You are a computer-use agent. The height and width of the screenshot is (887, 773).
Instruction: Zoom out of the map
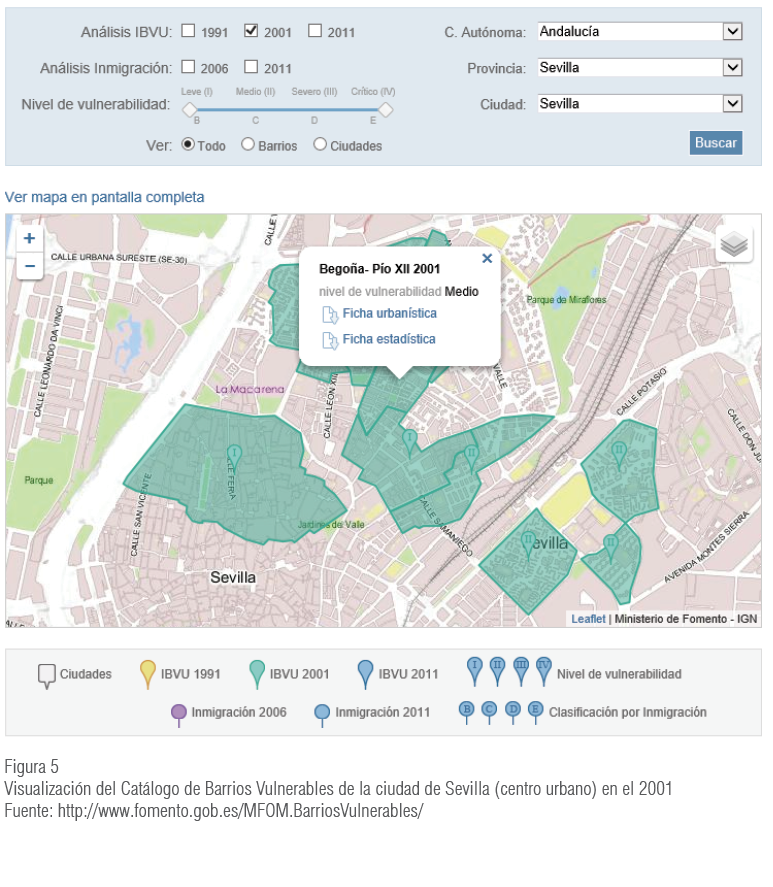click(29, 266)
